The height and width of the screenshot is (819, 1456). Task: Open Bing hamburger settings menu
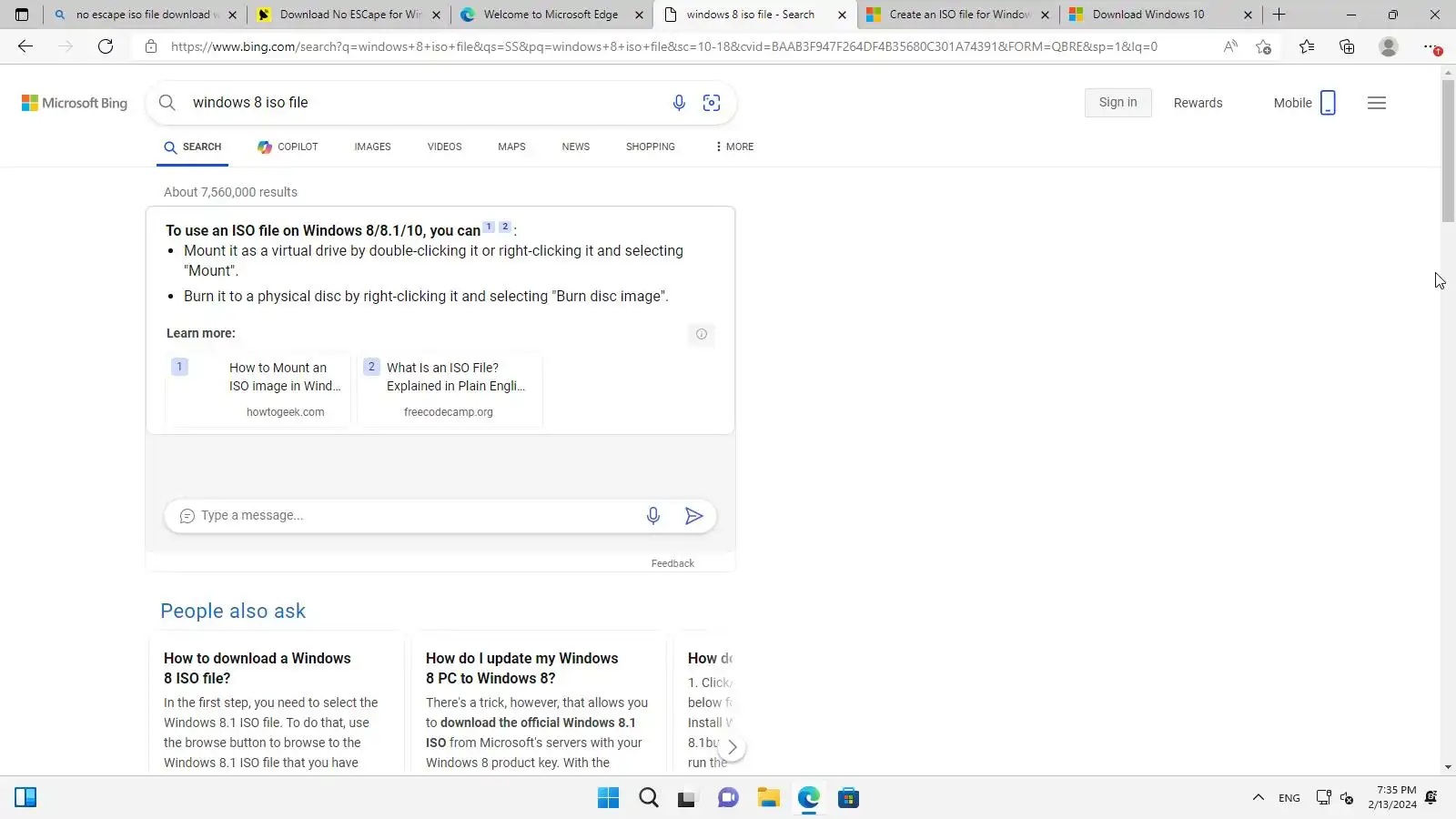(1377, 103)
